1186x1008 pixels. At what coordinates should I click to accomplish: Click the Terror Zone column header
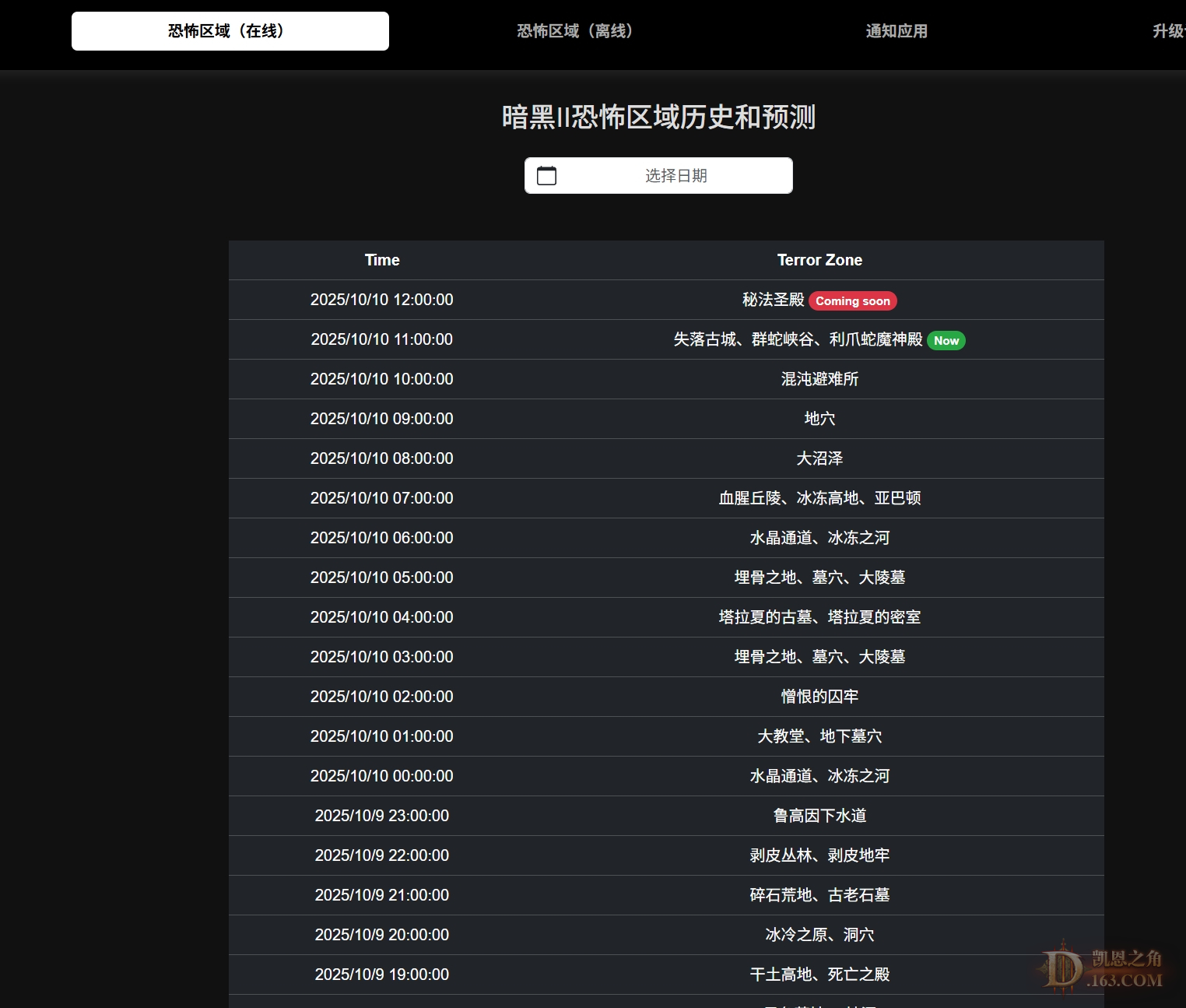click(x=819, y=260)
